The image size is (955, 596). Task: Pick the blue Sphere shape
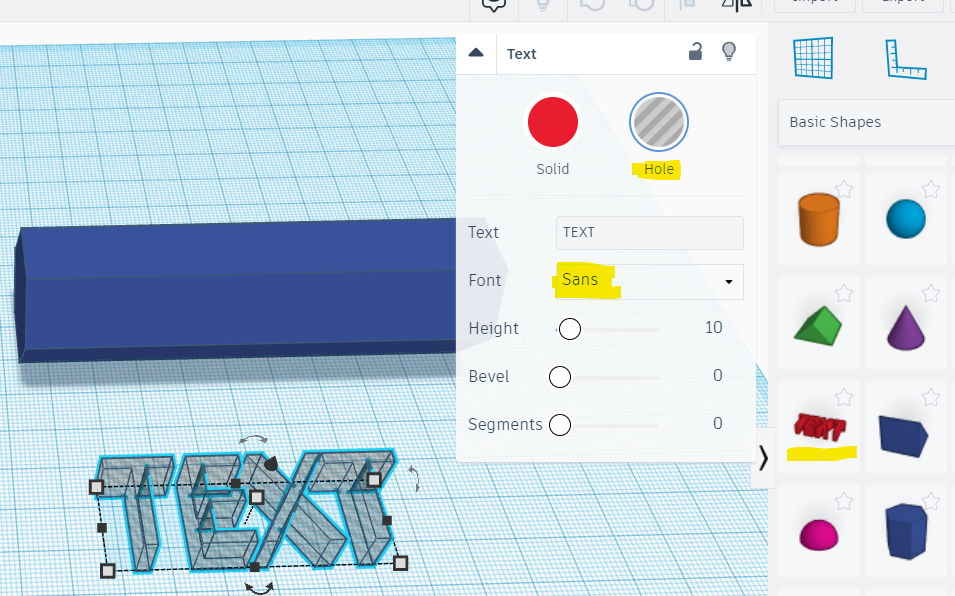click(x=906, y=219)
